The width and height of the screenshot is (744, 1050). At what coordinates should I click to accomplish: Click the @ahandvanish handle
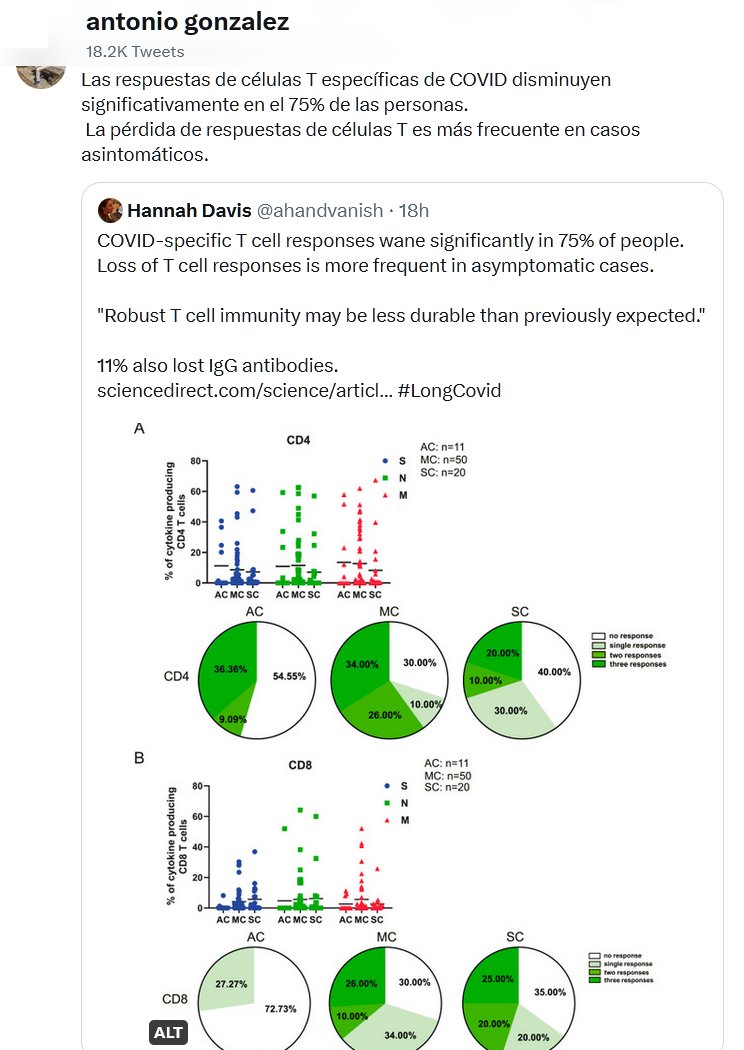coord(320,210)
